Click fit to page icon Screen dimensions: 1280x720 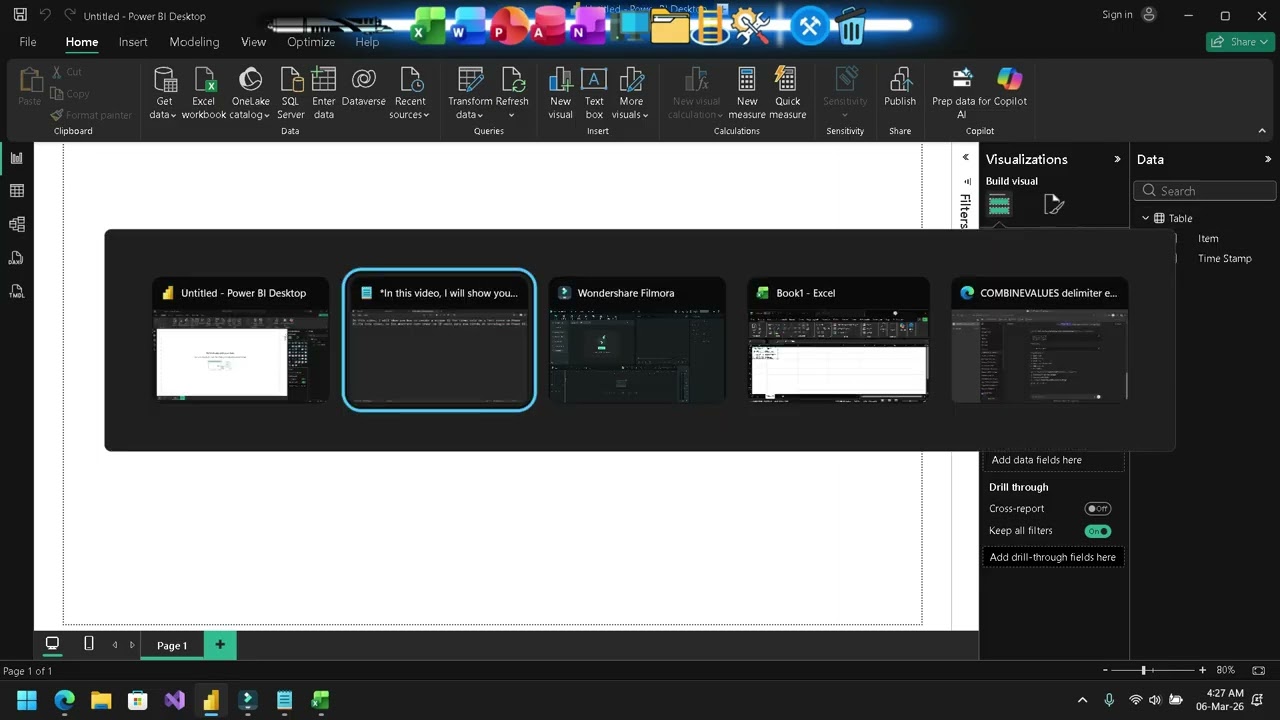1259,670
